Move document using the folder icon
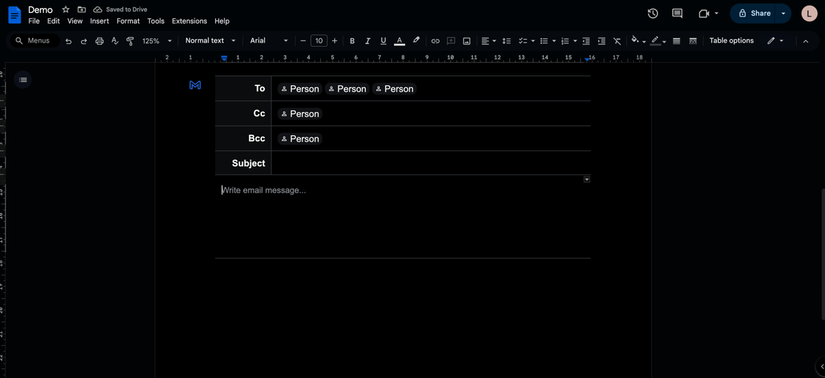The image size is (825, 378). click(x=82, y=9)
